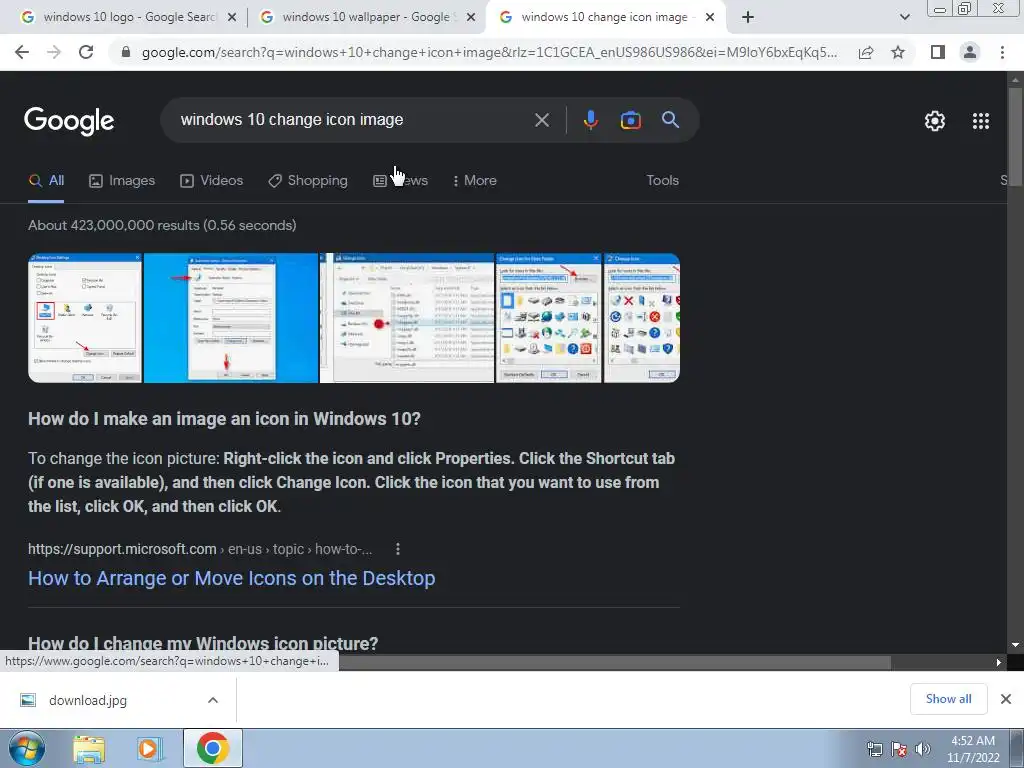The image size is (1024, 768).
Task: Open the tab search dropdown arrow
Action: 904,18
